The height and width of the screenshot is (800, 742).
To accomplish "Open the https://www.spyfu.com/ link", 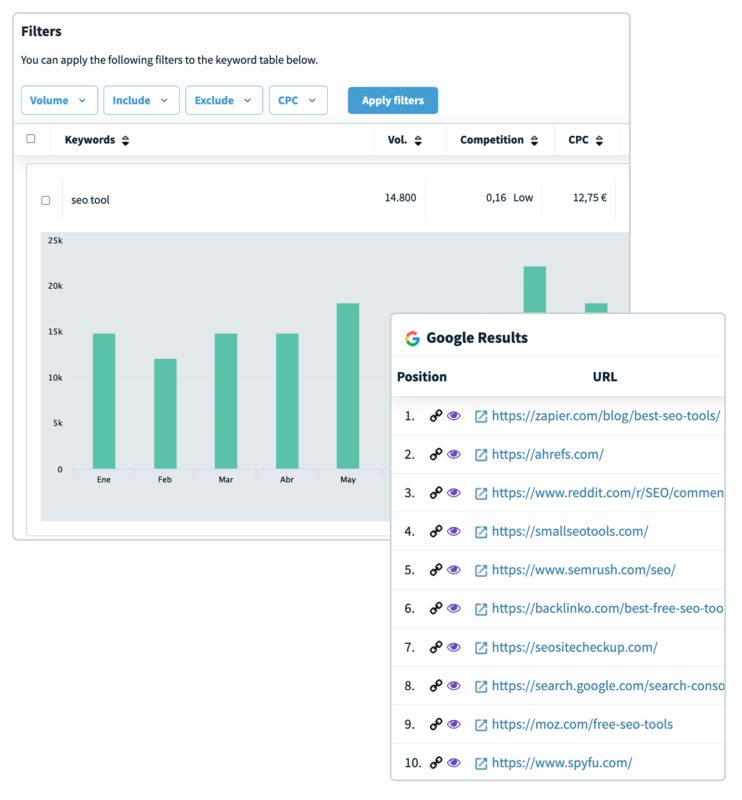I will [562, 763].
